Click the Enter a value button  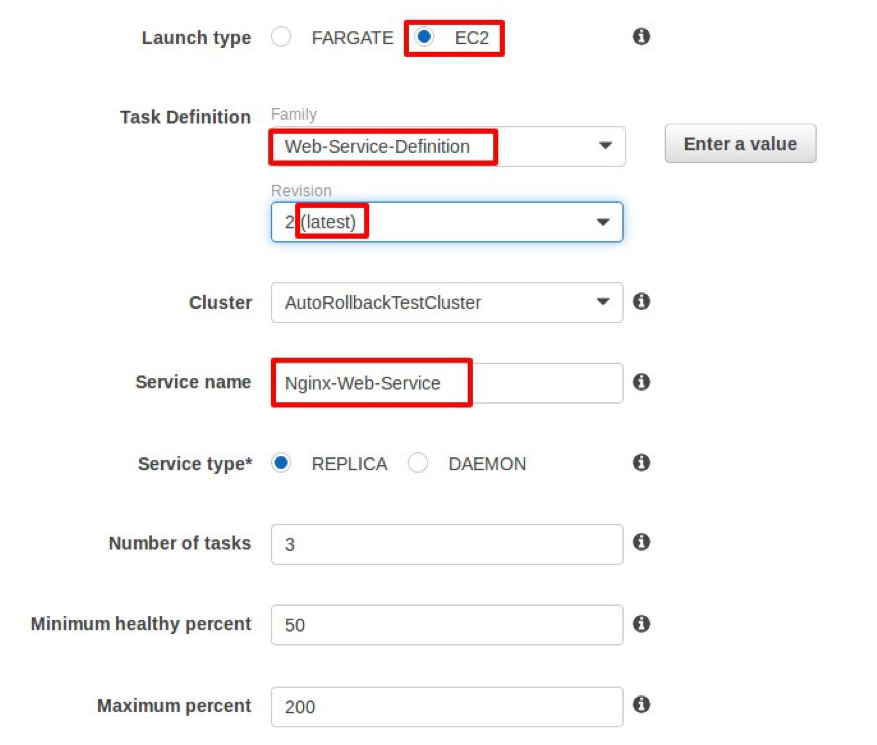pos(741,144)
